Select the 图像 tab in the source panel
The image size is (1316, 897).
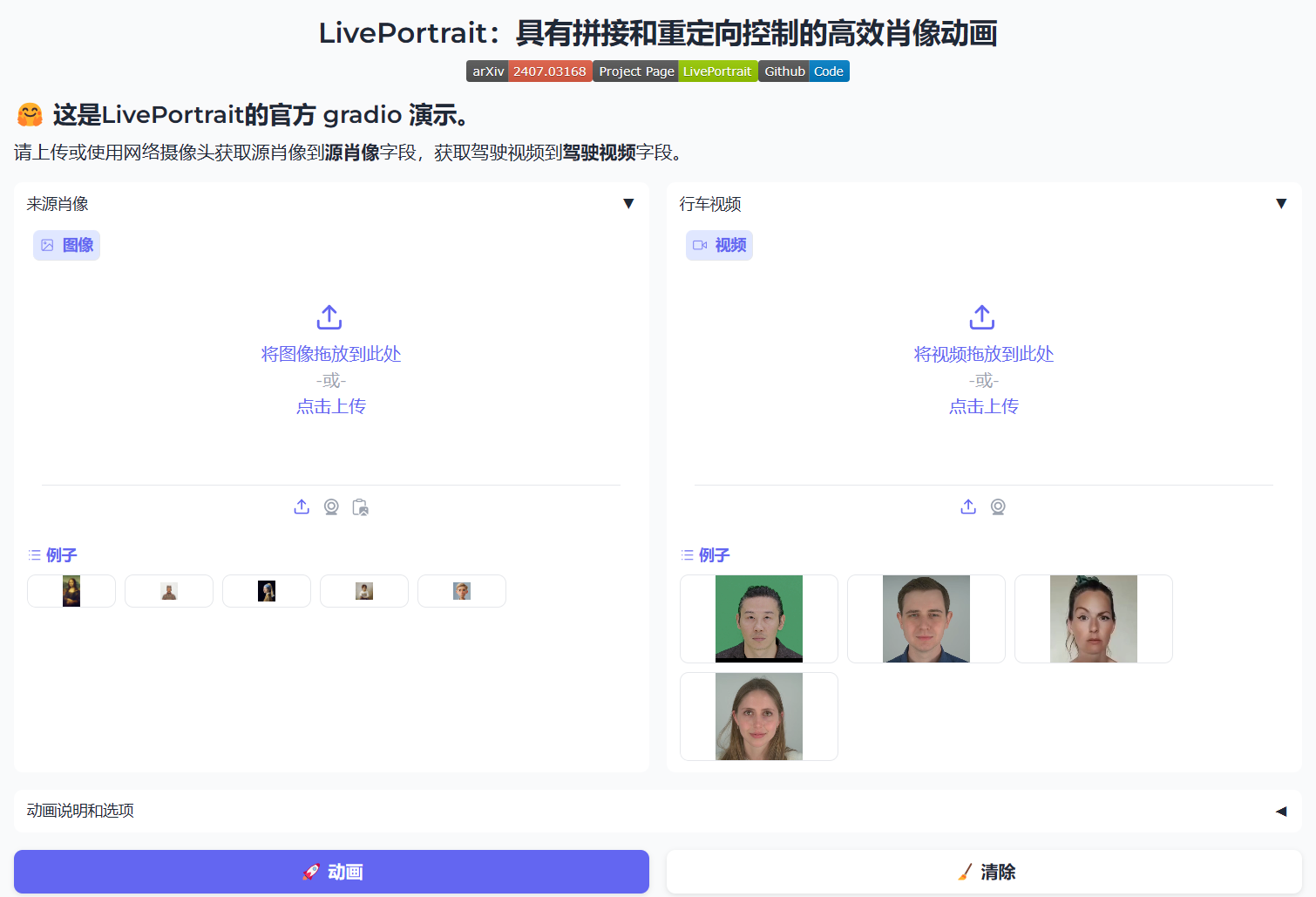[66, 245]
